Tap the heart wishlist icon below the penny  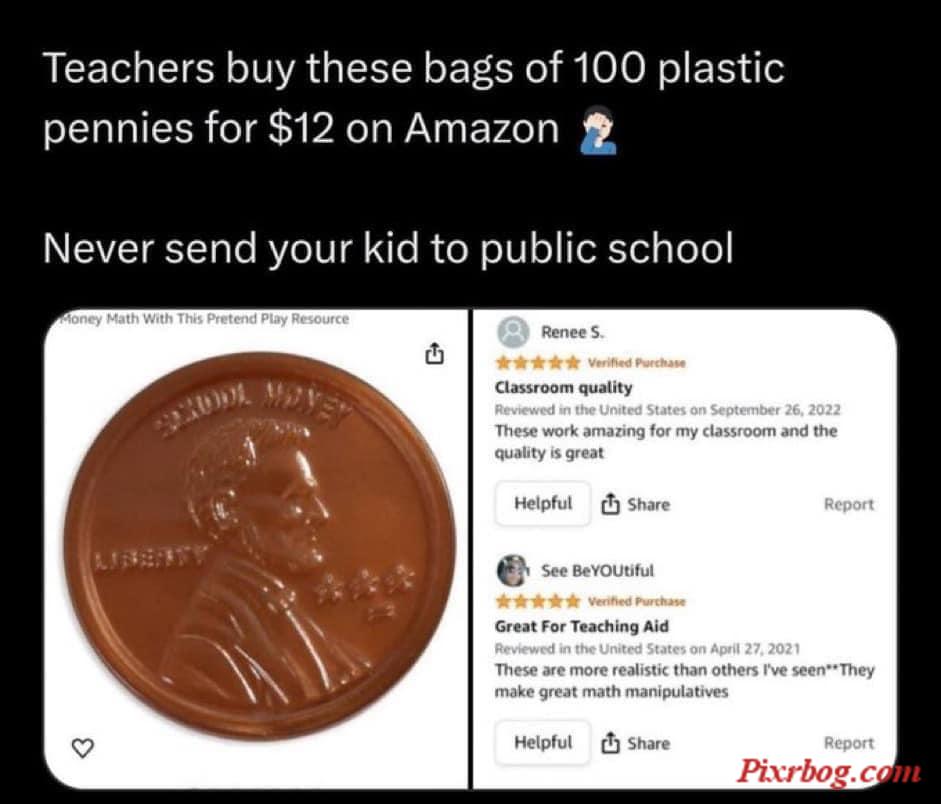click(x=83, y=748)
